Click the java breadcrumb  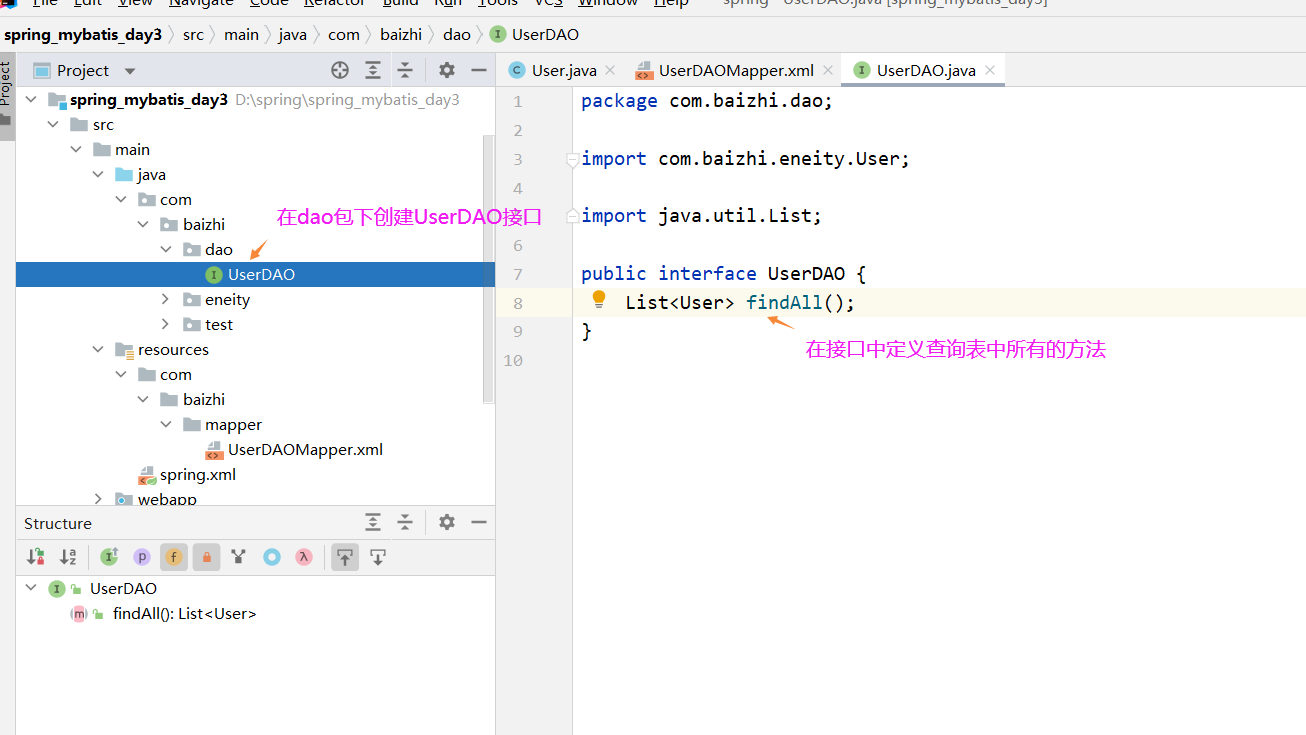tap(293, 35)
